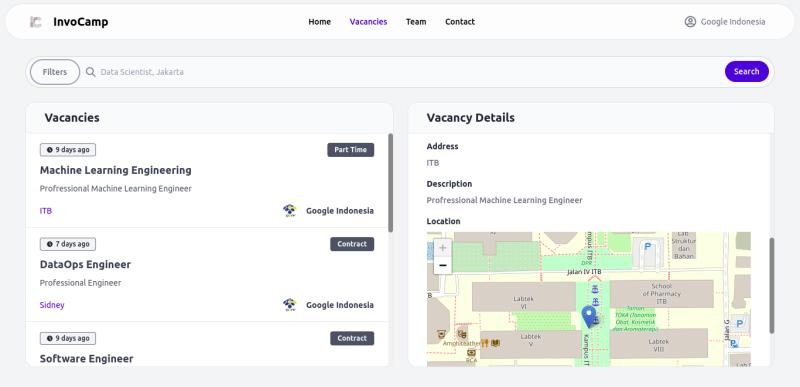Click Google Indonesia account name in header

coord(733,22)
